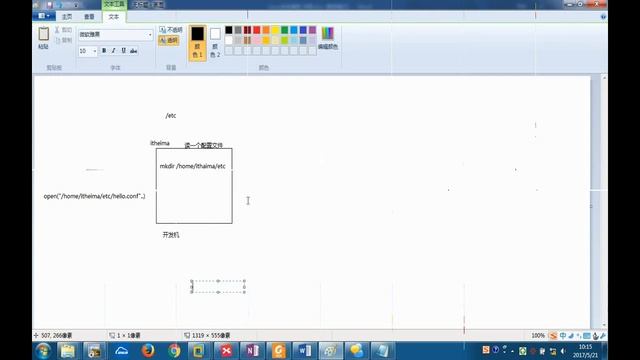
Task: Click the Save icon in title bar
Action: (x=49, y=5)
